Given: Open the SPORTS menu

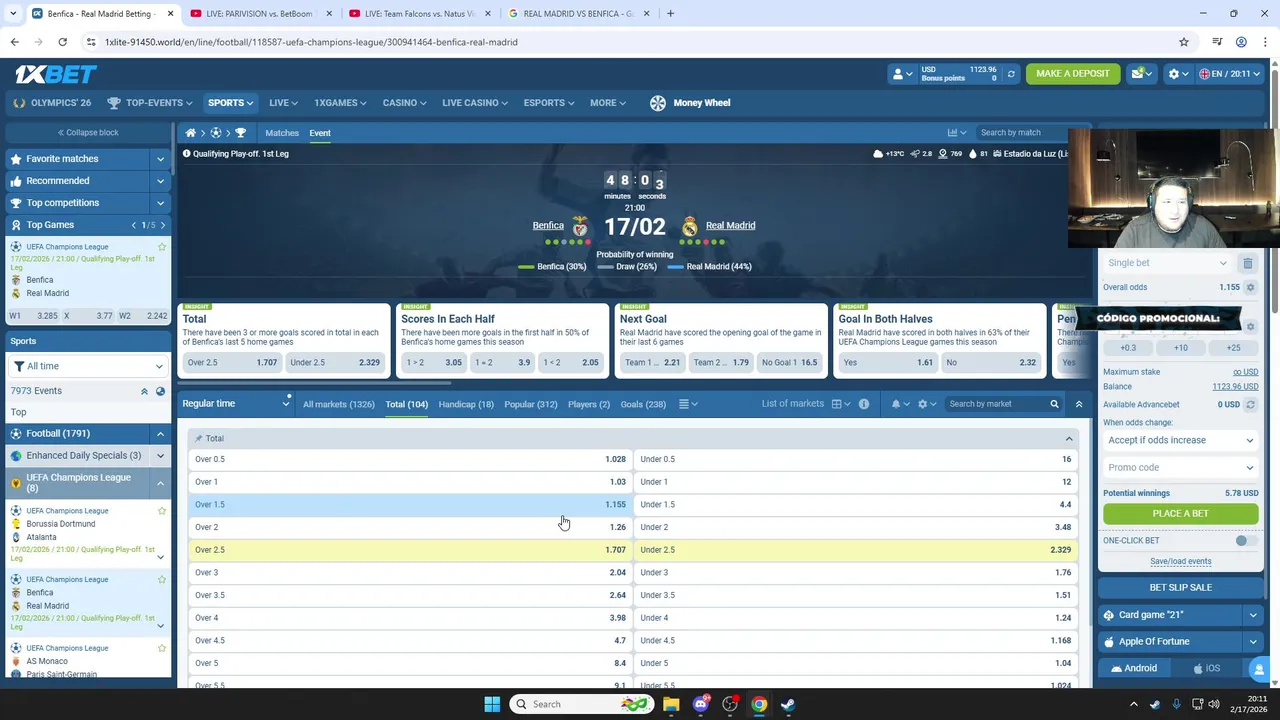Looking at the screenshot, I should click(x=231, y=103).
